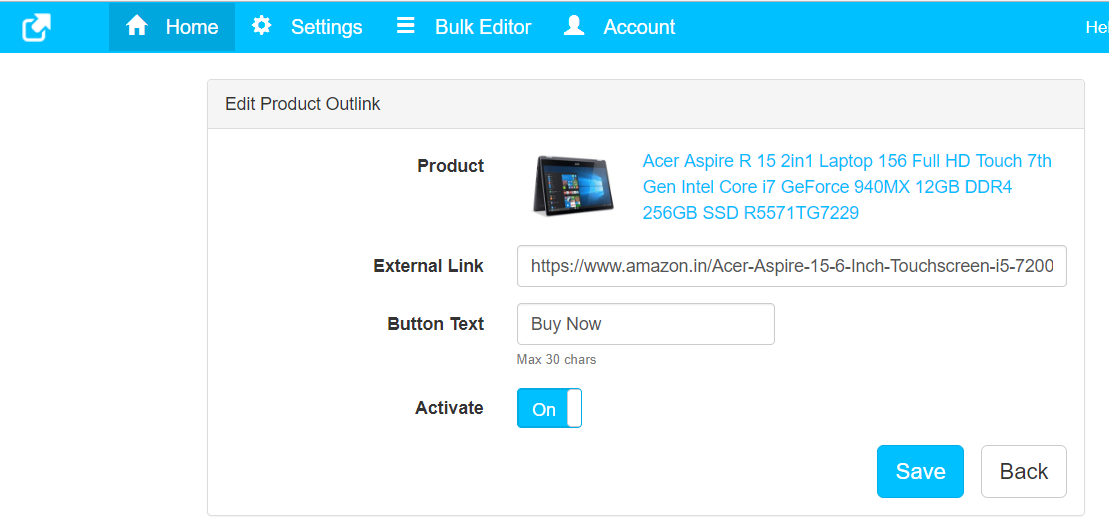
Task: Click the house icon beside Home
Action: [x=136, y=26]
